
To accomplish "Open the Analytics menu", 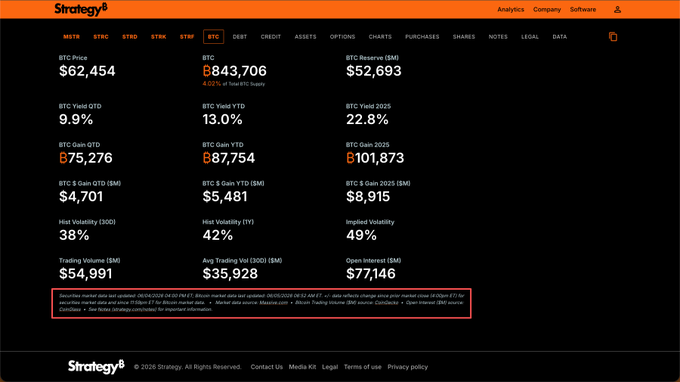I will click(510, 10).
